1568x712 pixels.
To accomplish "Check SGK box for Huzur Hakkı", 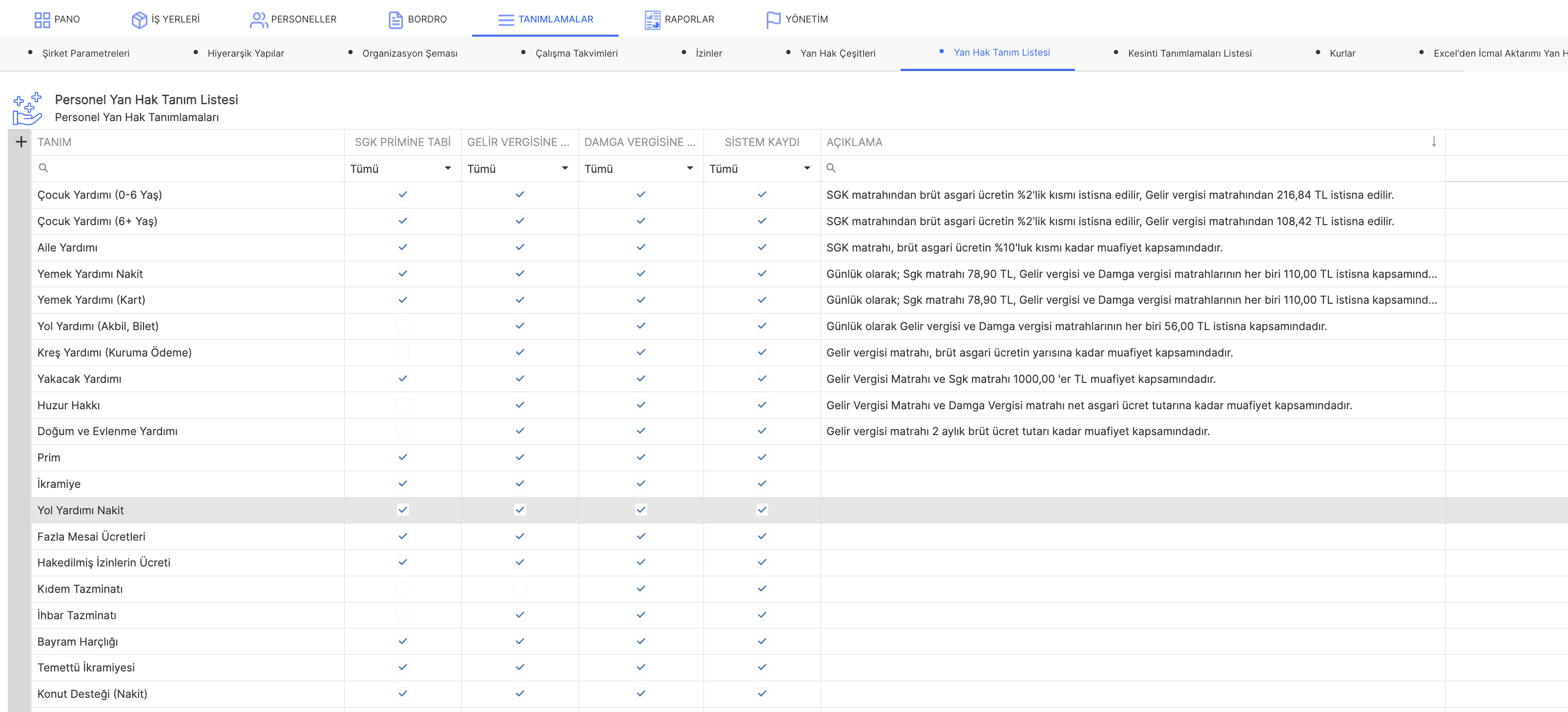I will [x=402, y=404].
